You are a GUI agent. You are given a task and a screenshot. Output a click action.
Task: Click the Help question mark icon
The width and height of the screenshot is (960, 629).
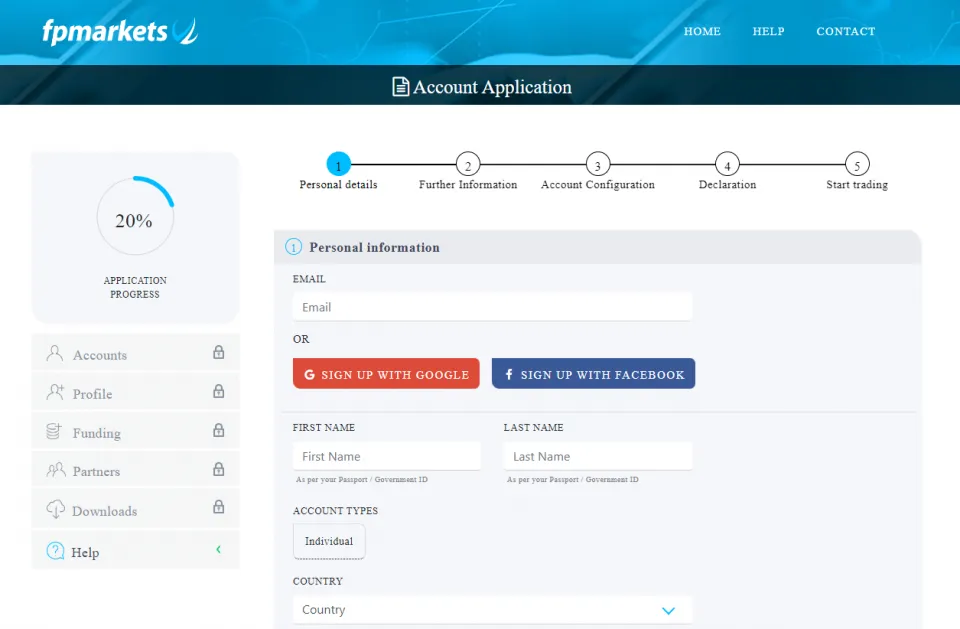55,551
